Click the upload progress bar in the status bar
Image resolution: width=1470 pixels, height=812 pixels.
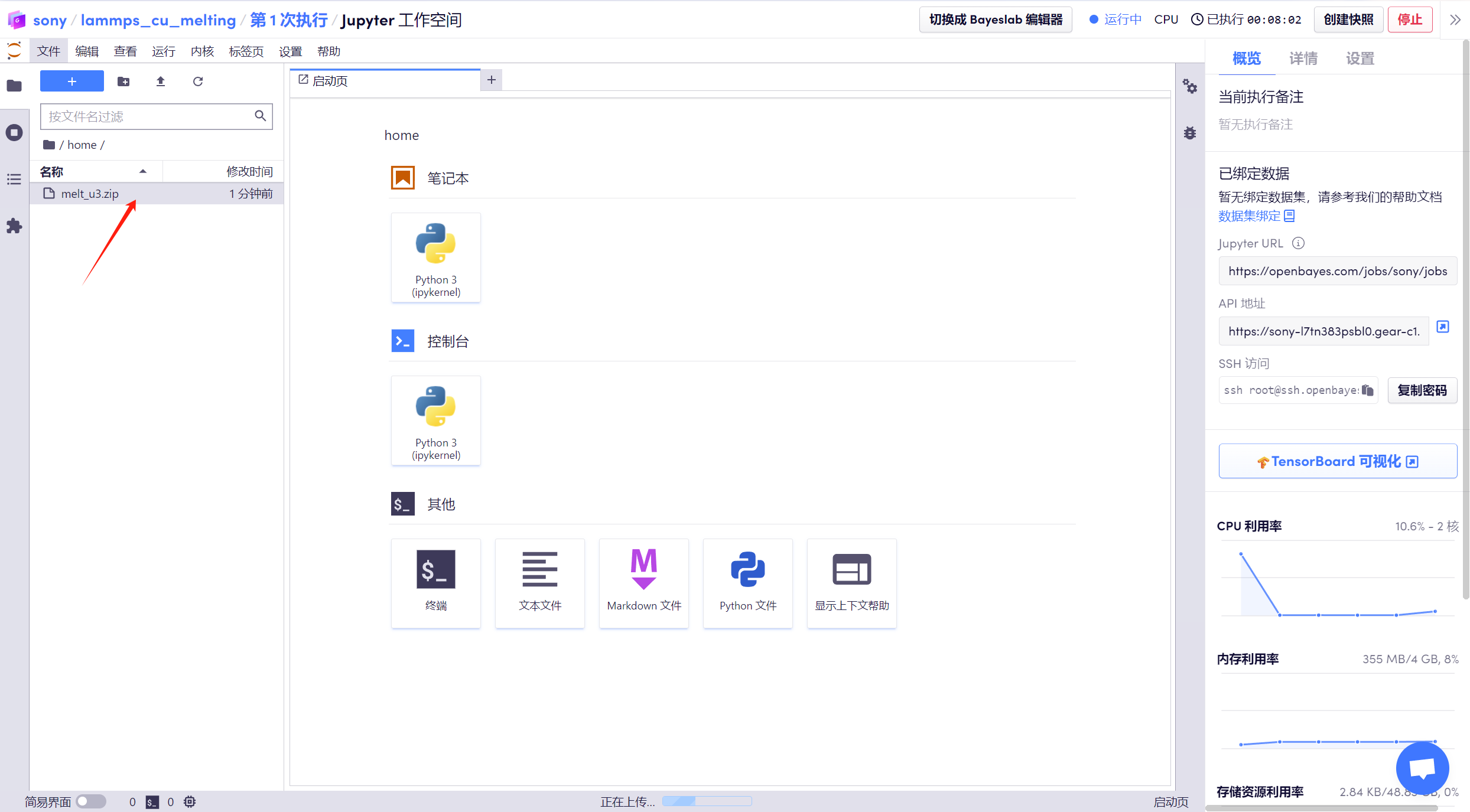point(707,801)
